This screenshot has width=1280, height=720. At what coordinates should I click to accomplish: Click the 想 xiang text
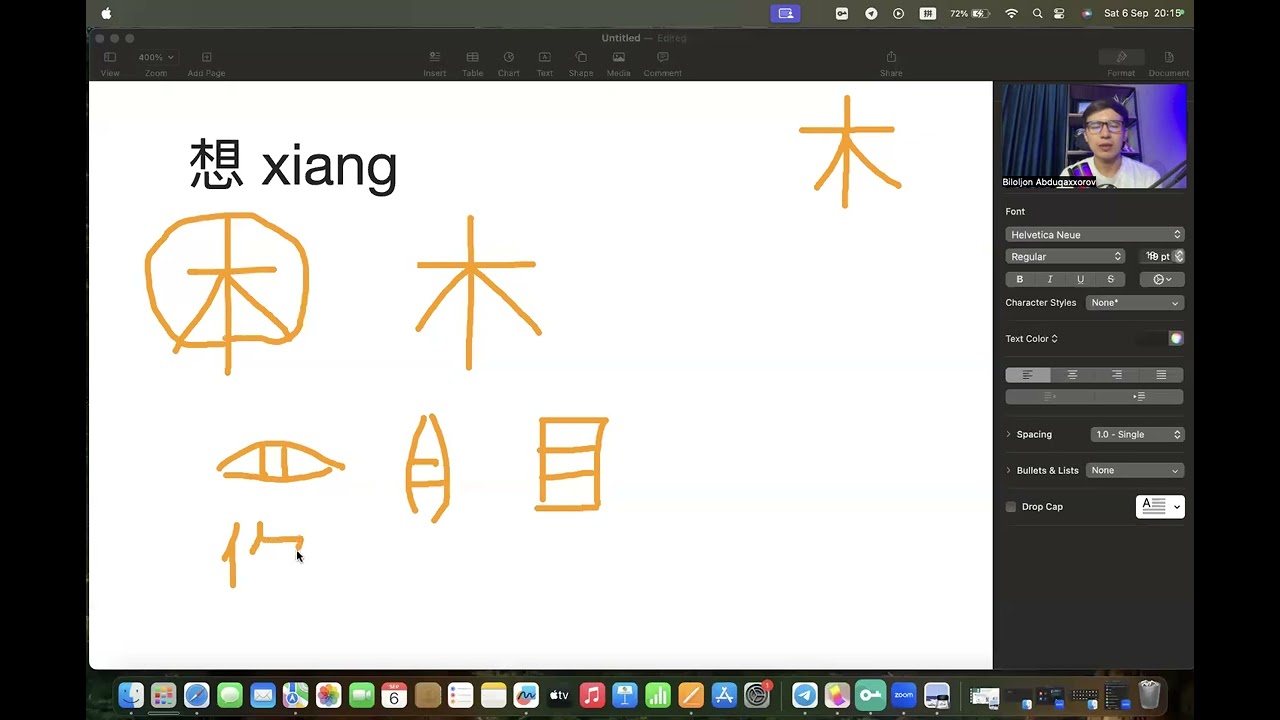tap(293, 165)
